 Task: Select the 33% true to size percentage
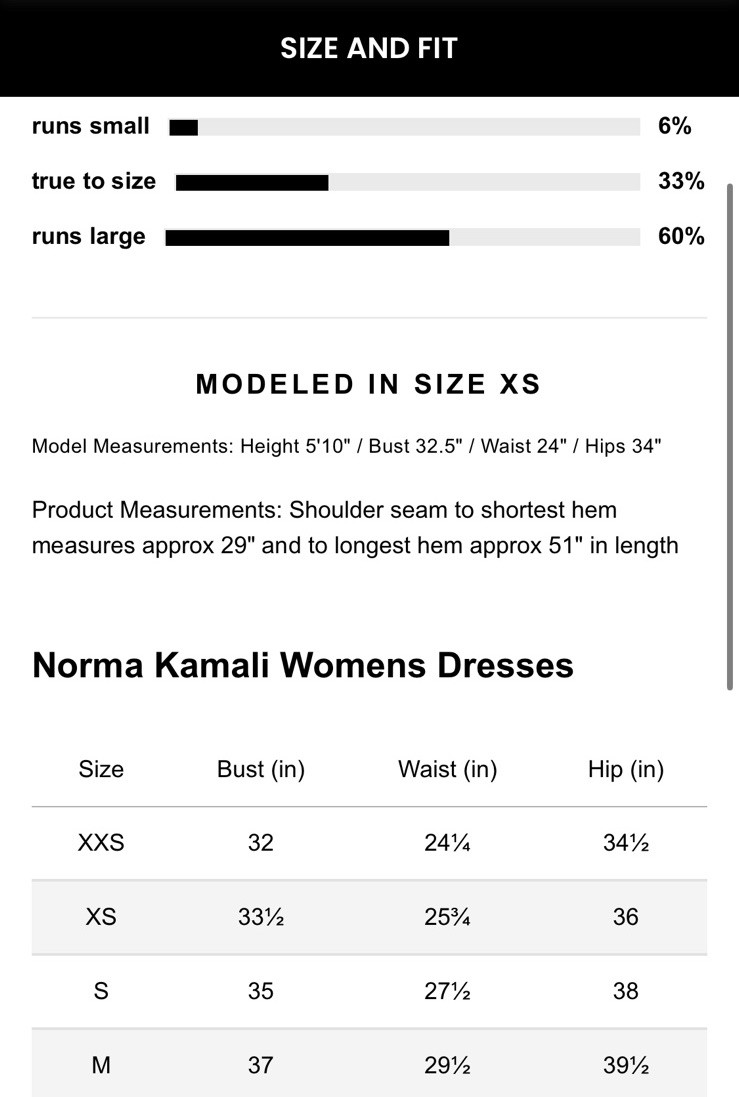pyautogui.click(x=681, y=181)
